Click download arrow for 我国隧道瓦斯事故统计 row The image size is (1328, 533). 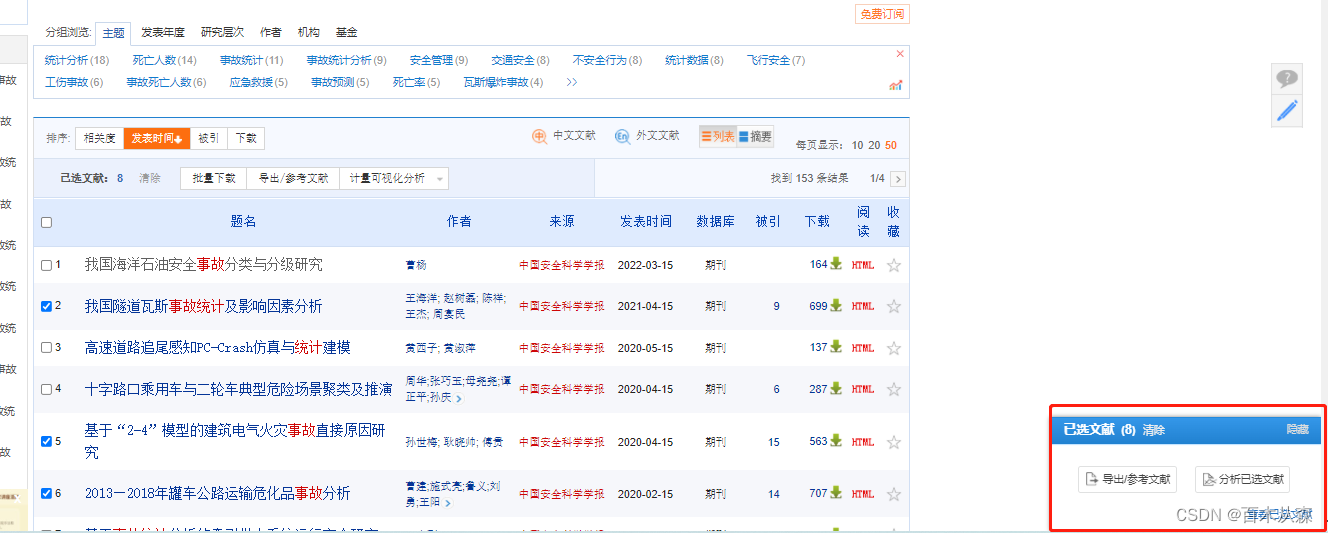pos(836,306)
